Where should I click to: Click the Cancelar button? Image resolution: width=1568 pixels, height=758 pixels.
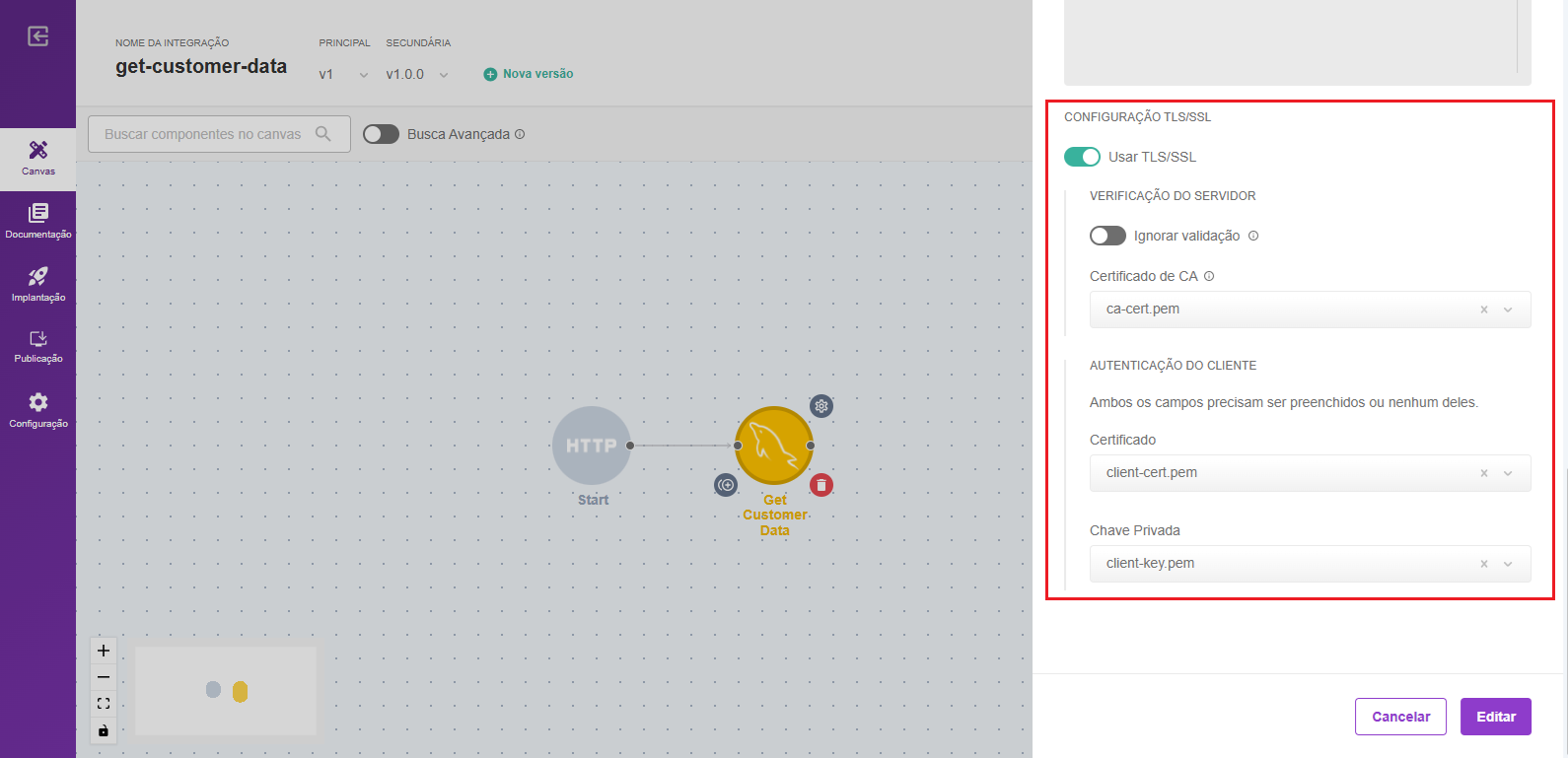point(1400,717)
